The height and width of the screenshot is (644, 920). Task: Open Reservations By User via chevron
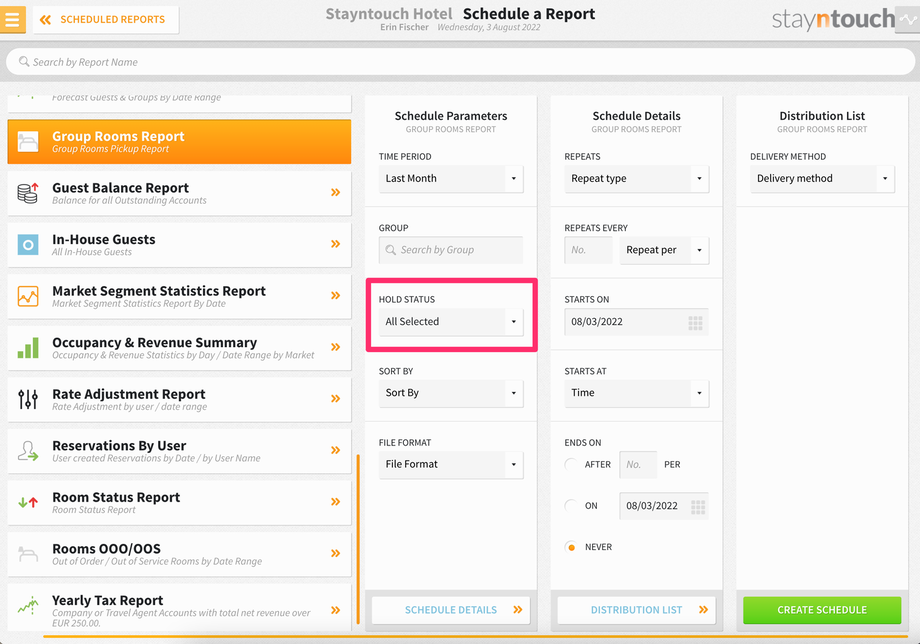[x=335, y=450]
